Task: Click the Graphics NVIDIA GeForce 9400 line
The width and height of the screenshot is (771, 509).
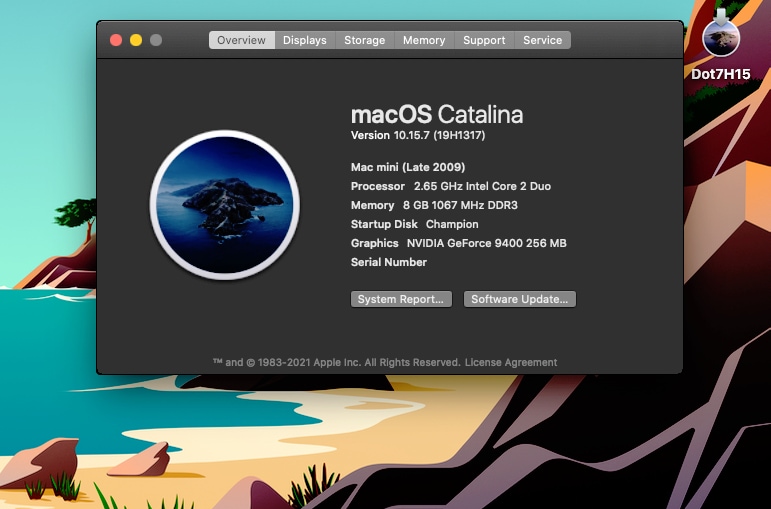Action: click(x=459, y=243)
